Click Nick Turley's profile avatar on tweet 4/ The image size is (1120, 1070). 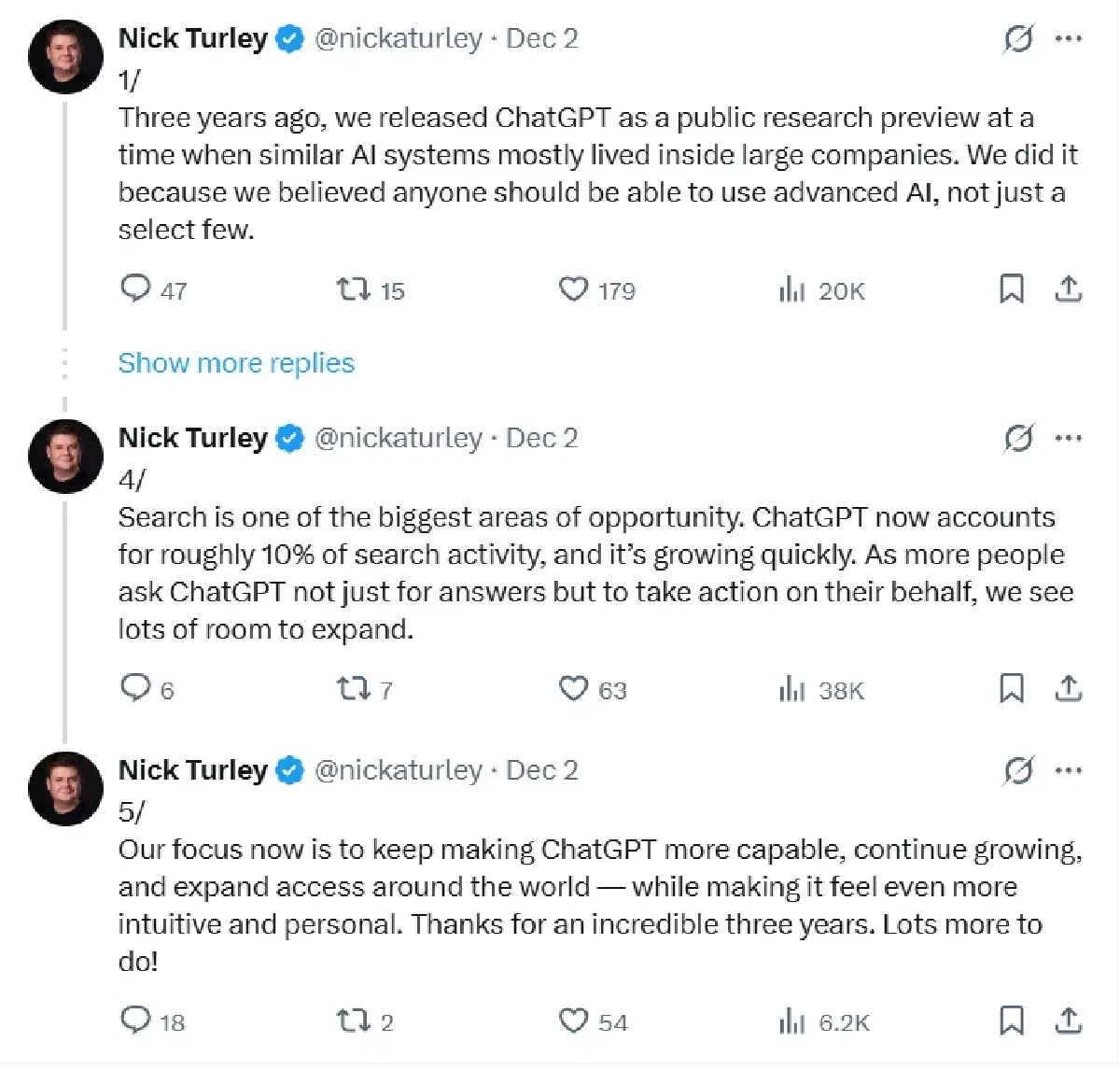65,457
